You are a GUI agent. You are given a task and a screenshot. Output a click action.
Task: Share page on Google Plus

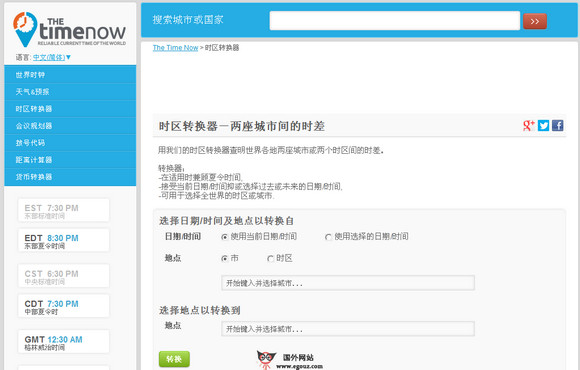tap(529, 125)
